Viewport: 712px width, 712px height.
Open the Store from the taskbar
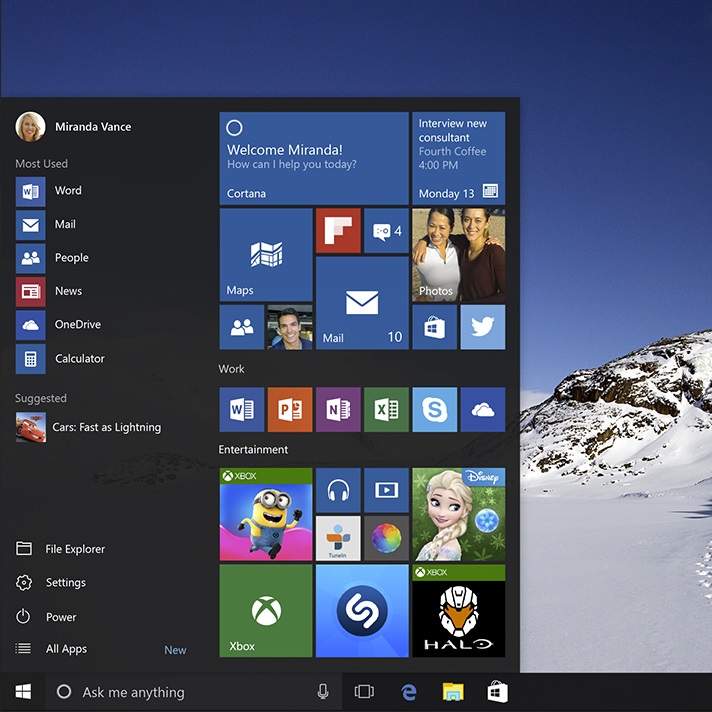pos(497,692)
